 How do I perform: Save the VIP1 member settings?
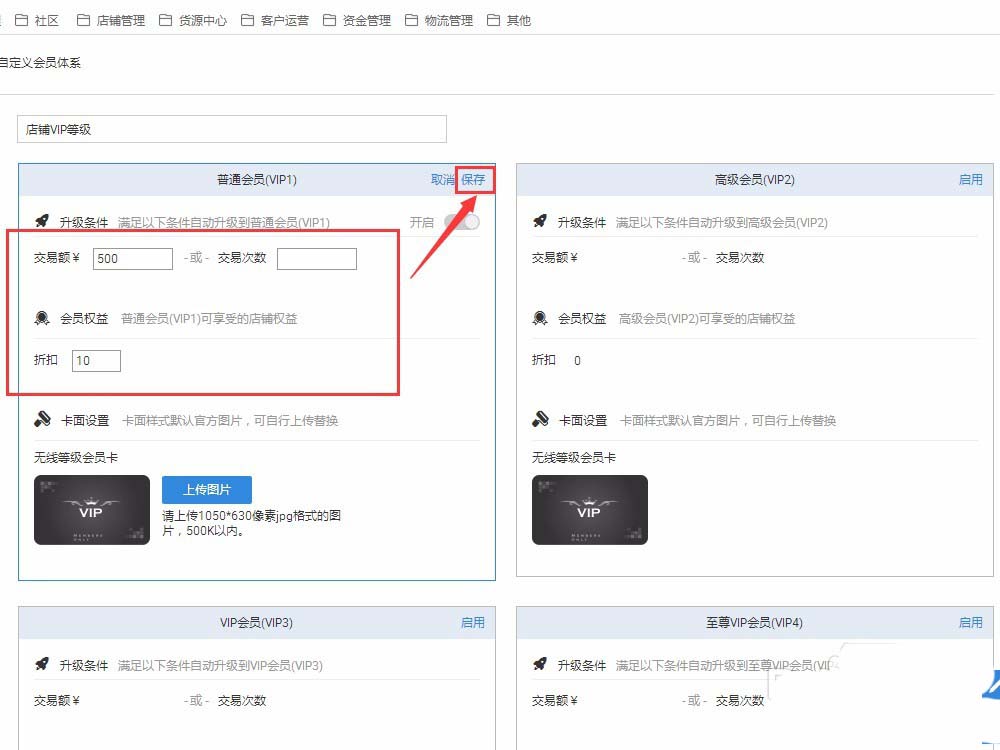(473, 180)
